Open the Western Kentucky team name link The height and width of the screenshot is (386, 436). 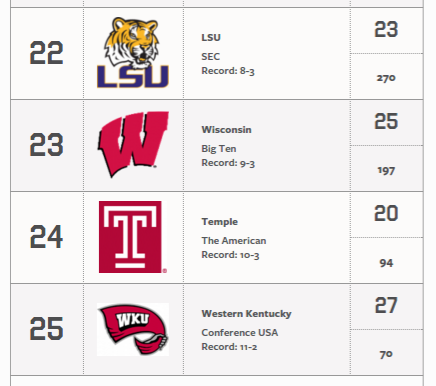[246, 314]
